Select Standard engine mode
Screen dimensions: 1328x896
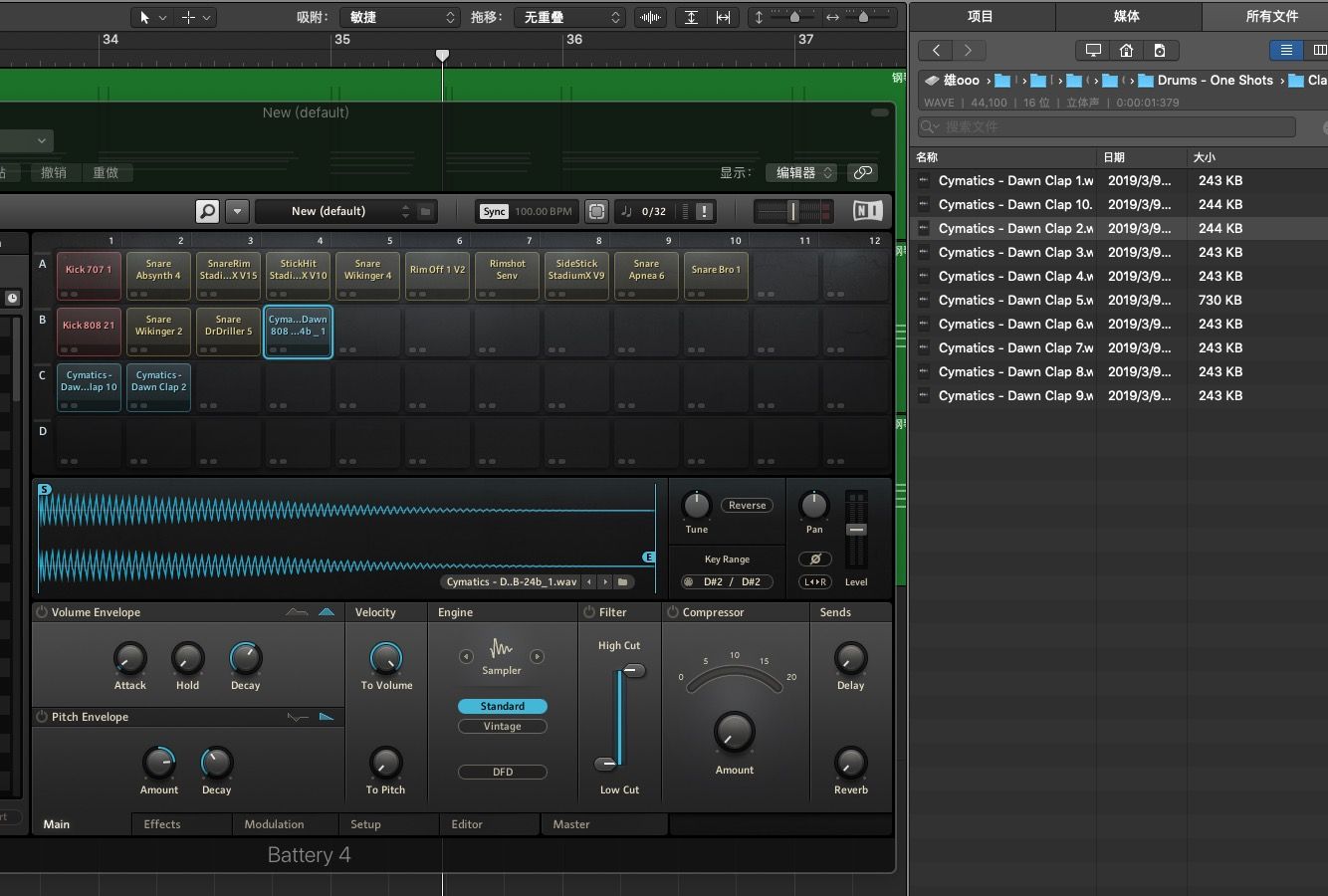[502, 706]
